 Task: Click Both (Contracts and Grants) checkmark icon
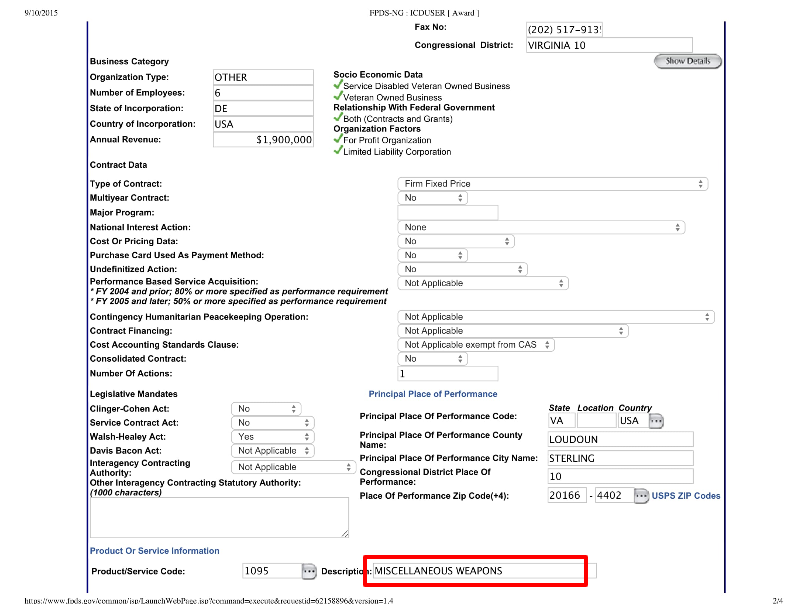338,118
